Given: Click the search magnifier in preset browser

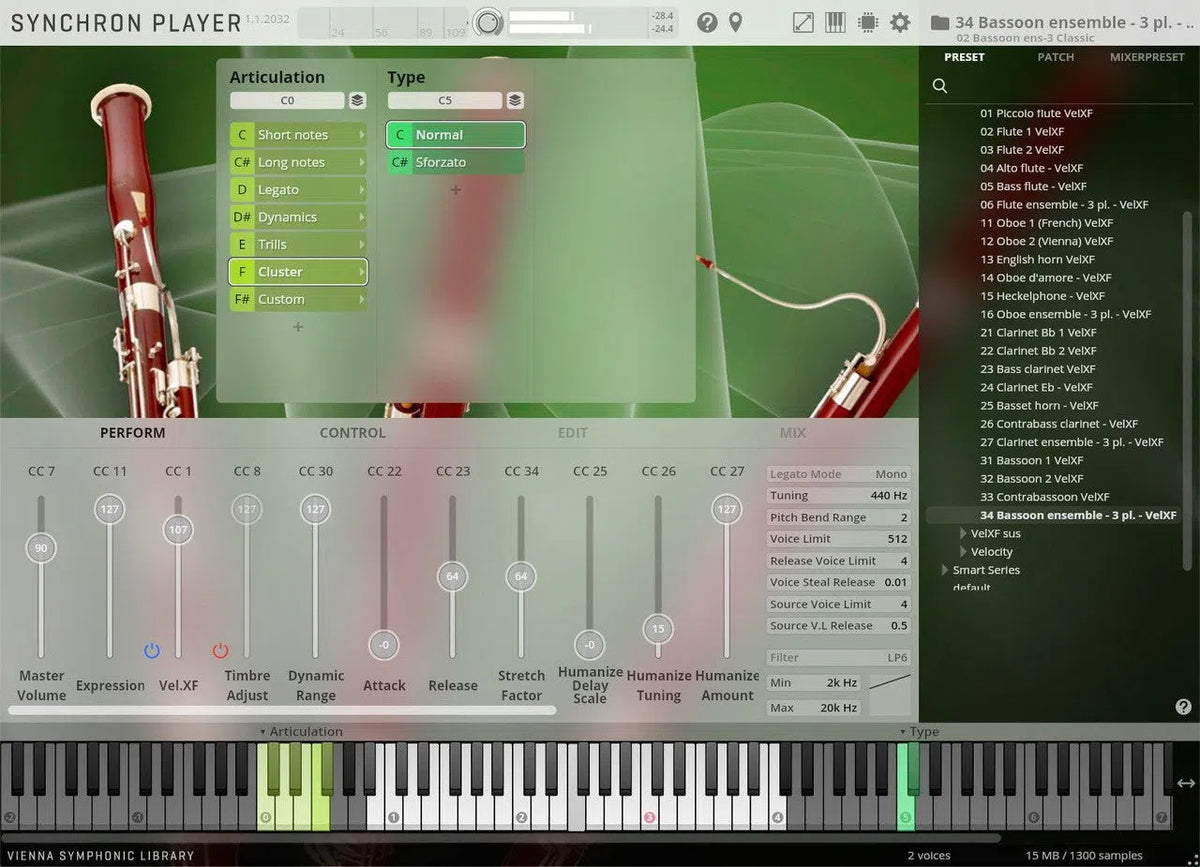Looking at the screenshot, I should tap(940, 86).
